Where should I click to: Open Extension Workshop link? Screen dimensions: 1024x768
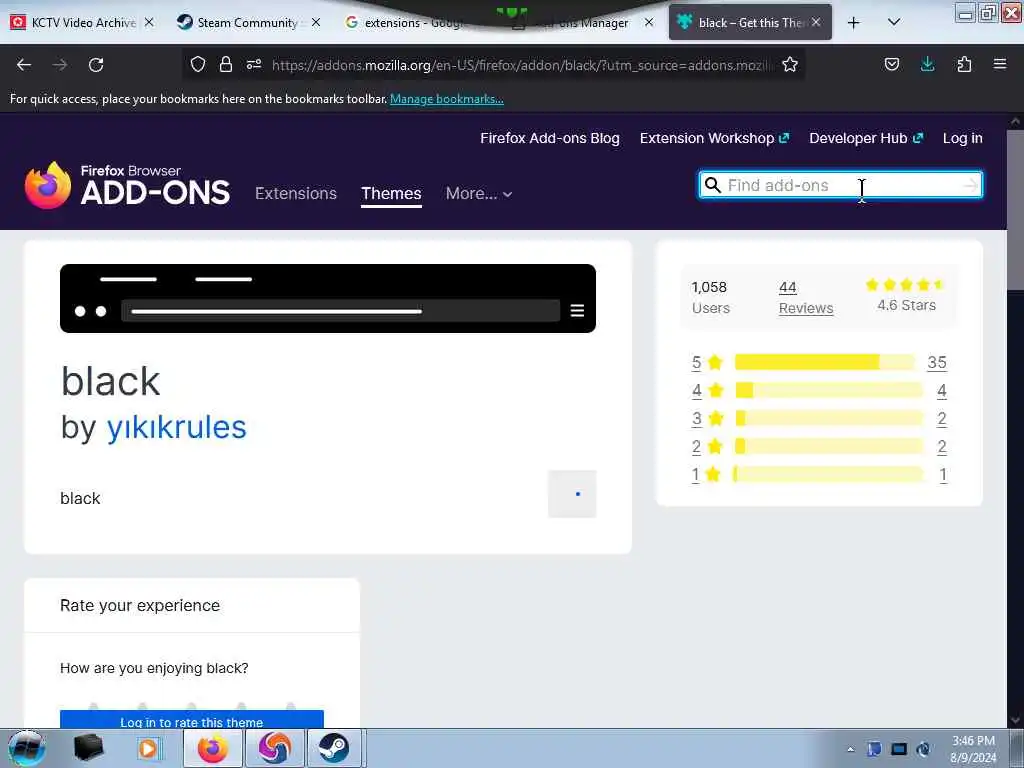714,138
